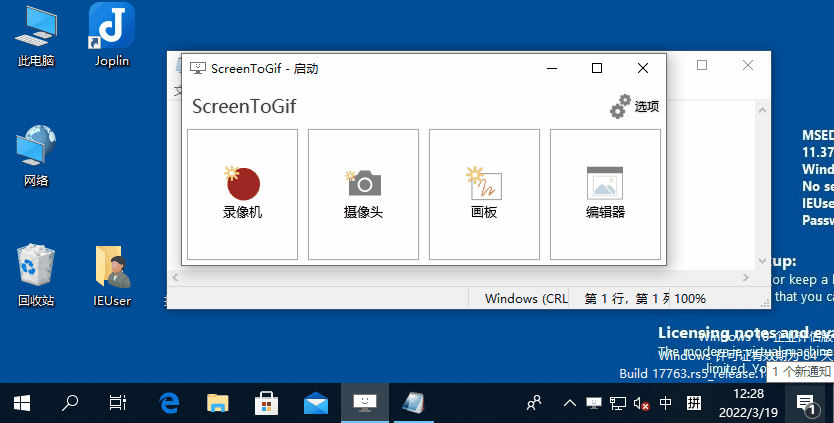Screen dimensions: 834x423
Task: Open the Recorder (录像机) in ScreenToGif
Action: 243,194
